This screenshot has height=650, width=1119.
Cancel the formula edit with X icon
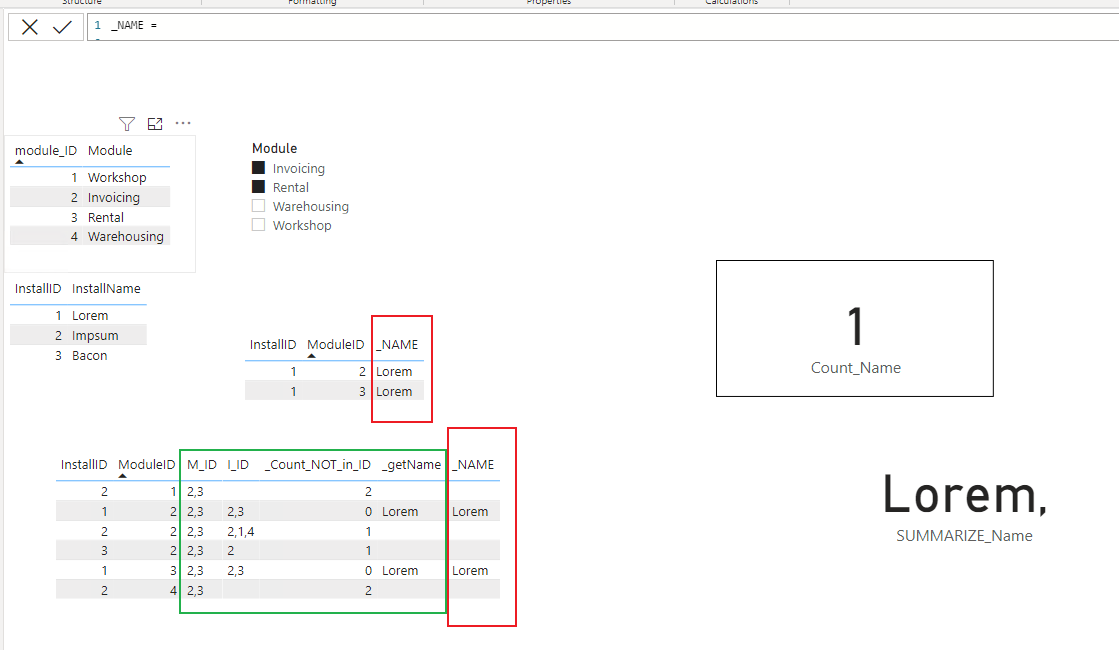(x=29, y=27)
